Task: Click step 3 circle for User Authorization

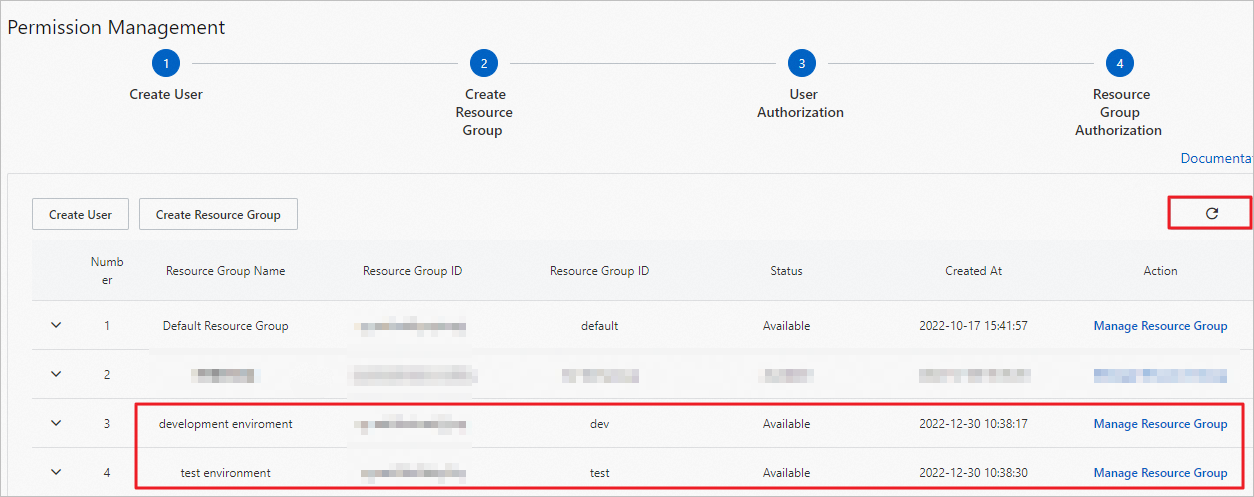Action: coord(801,64)
